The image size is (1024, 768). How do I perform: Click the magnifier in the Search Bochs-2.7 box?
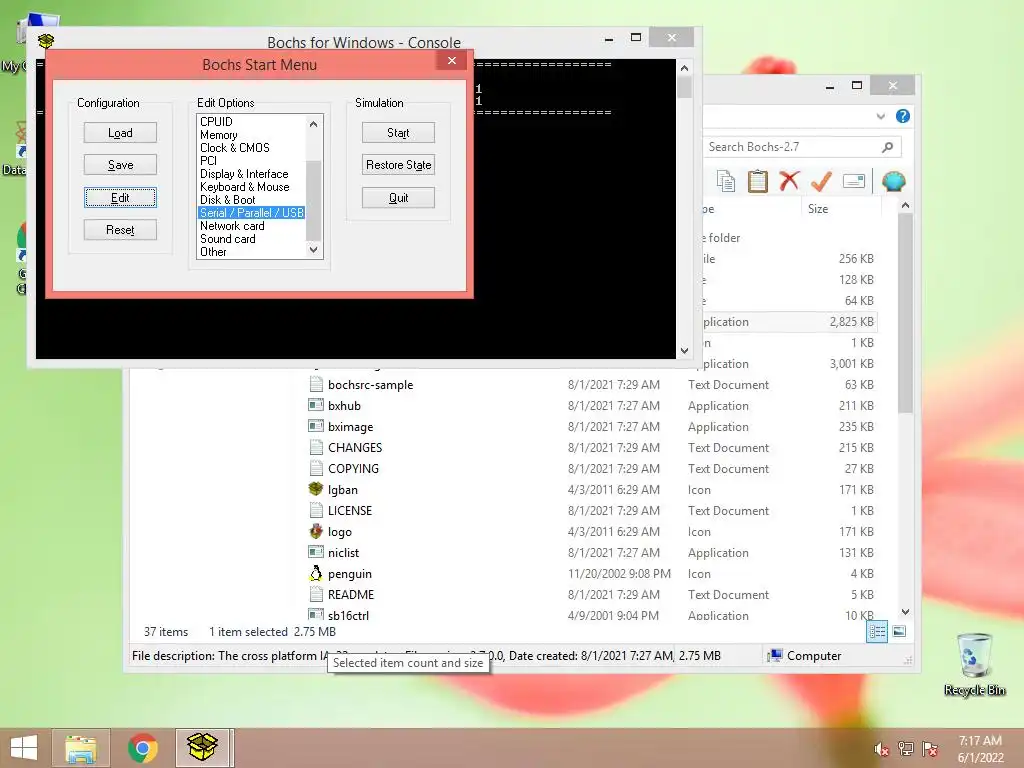pyautogui.click(x=887, y=147)
